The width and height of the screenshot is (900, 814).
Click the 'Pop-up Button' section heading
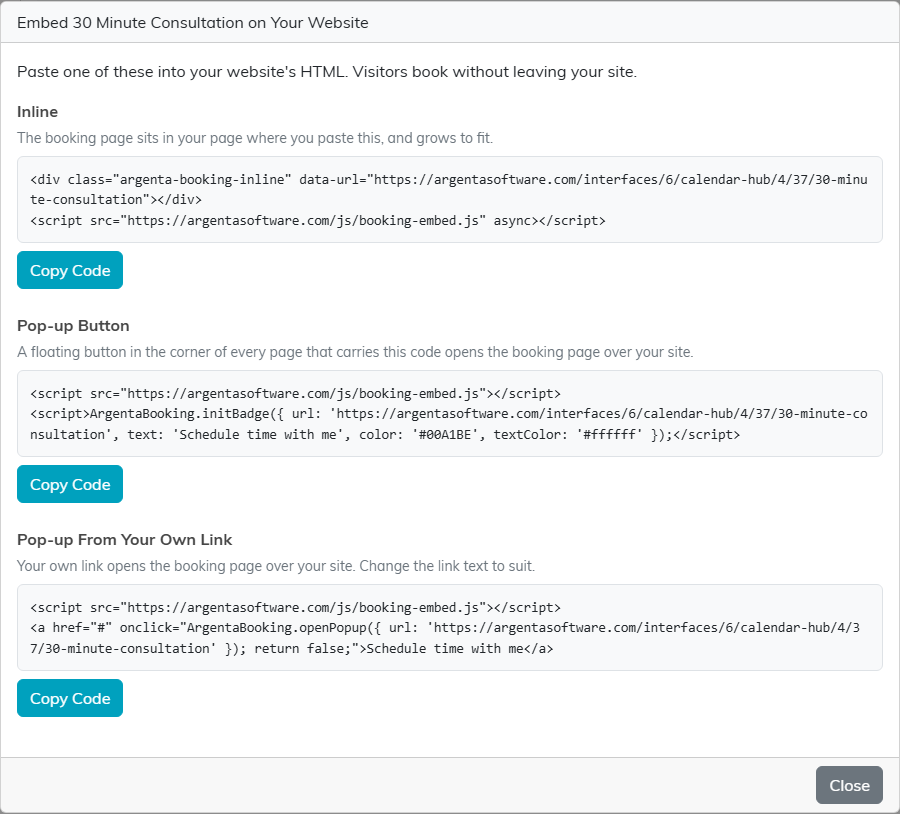pos(73,326)
